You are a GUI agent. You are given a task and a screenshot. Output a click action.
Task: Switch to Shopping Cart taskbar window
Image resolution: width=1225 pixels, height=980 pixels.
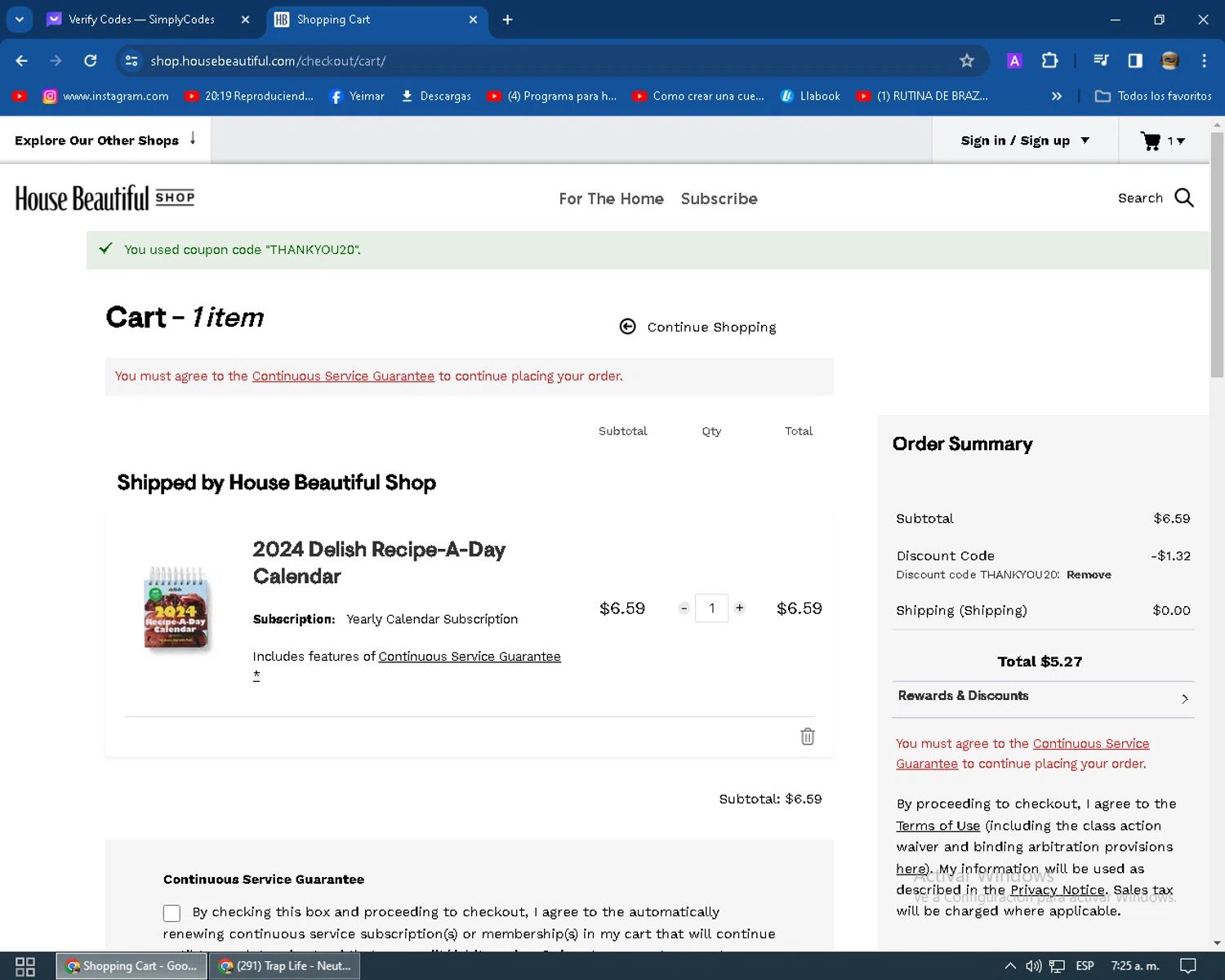click(131, 966)
